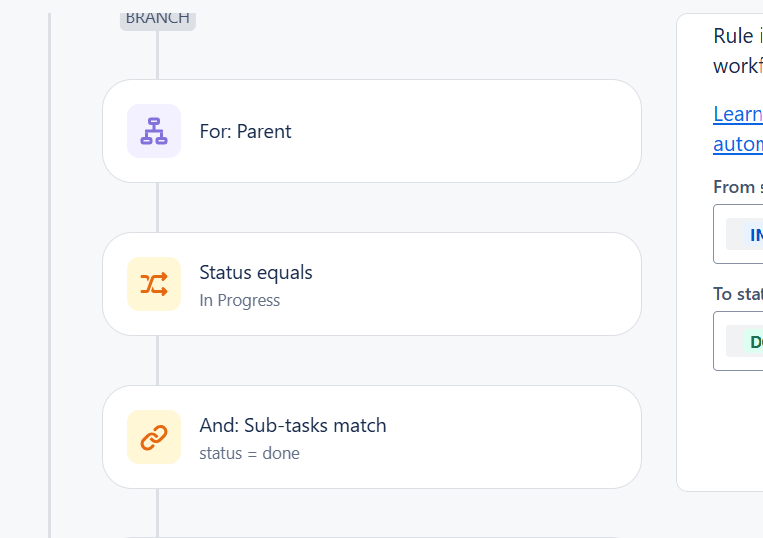Click the 'In Progress' condition subtitle
The image size is (763, 538).
tap(239, 300)
